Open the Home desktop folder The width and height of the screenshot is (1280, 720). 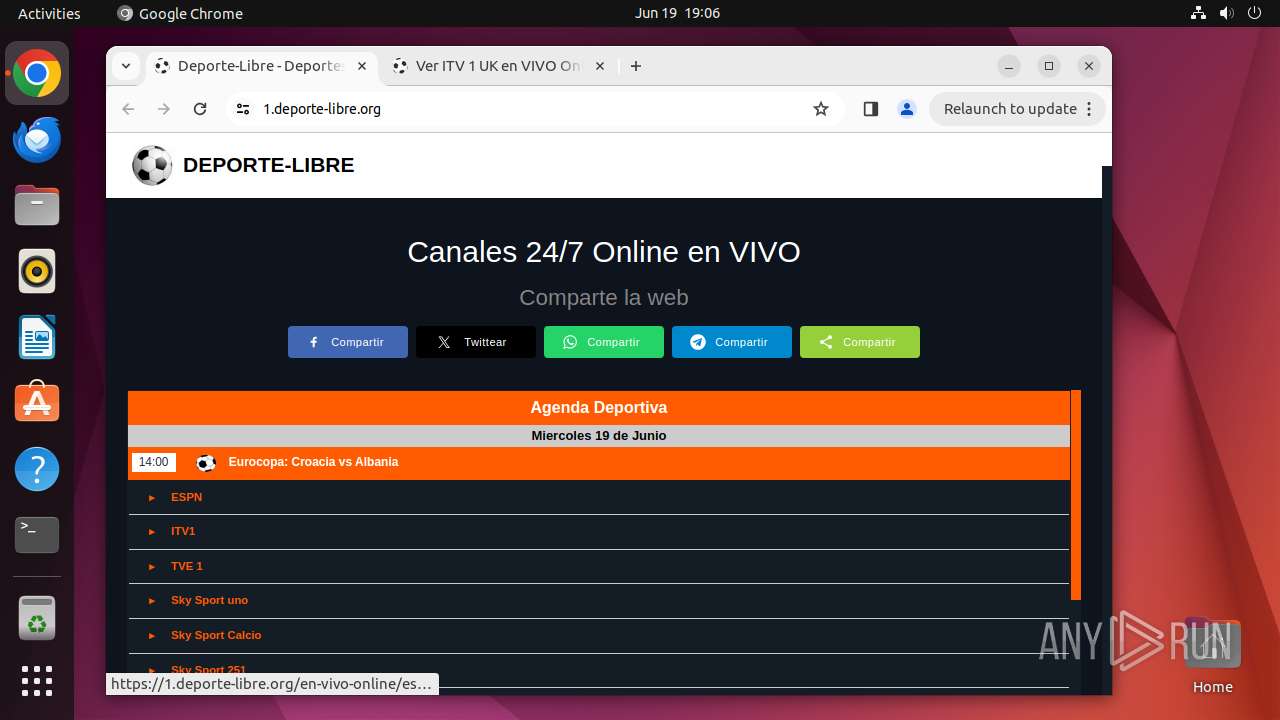1212,655
